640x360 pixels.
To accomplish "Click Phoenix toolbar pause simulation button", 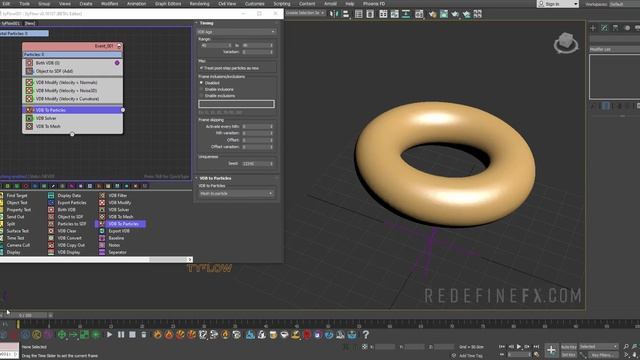I will (121, 335).
